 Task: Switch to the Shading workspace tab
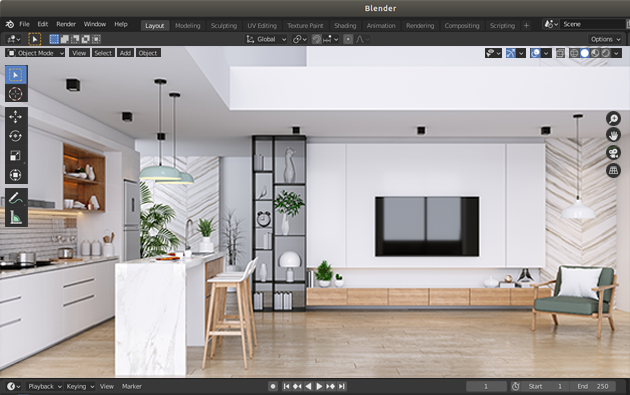tap(345, 25)
